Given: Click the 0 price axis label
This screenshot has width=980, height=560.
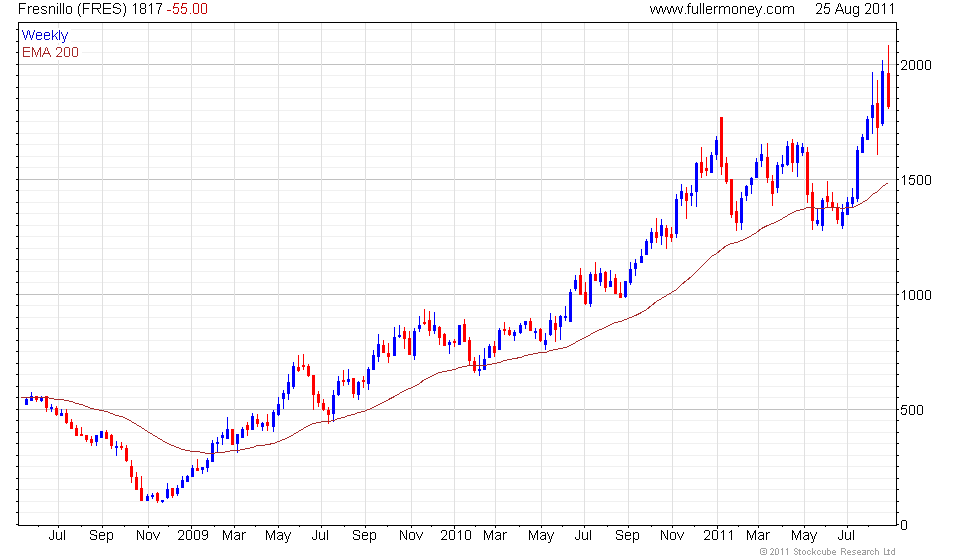Looking at the screenshot, I should [x=904, y=525].
